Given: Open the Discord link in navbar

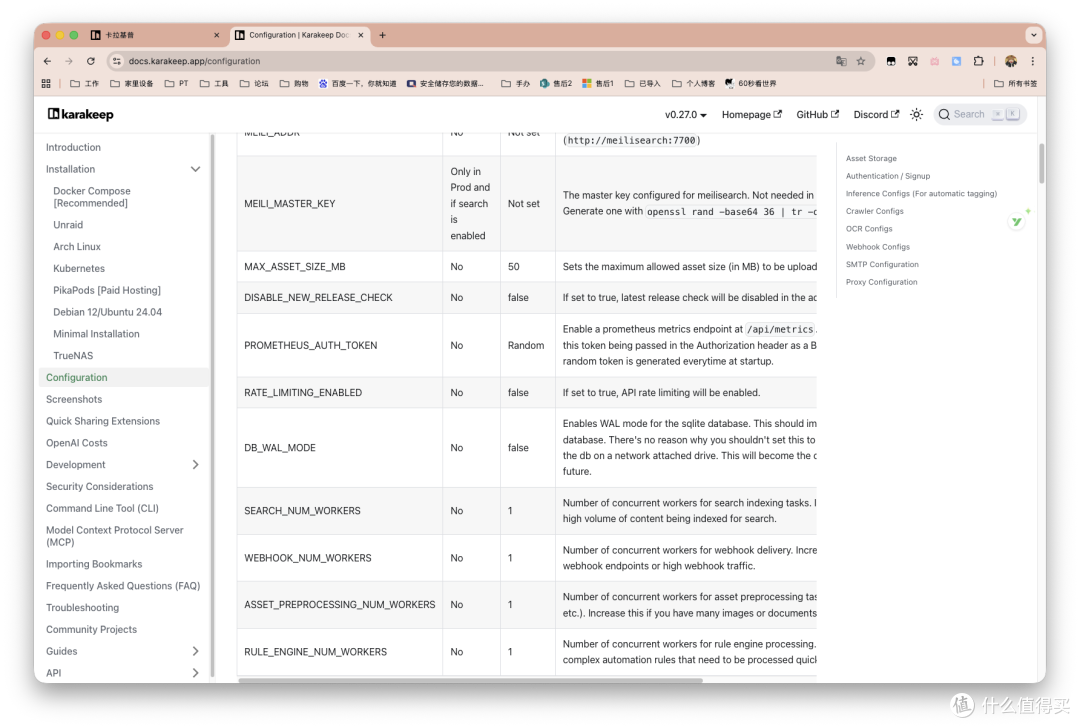Looking at the screenshot, I should [x=876, y=114].
